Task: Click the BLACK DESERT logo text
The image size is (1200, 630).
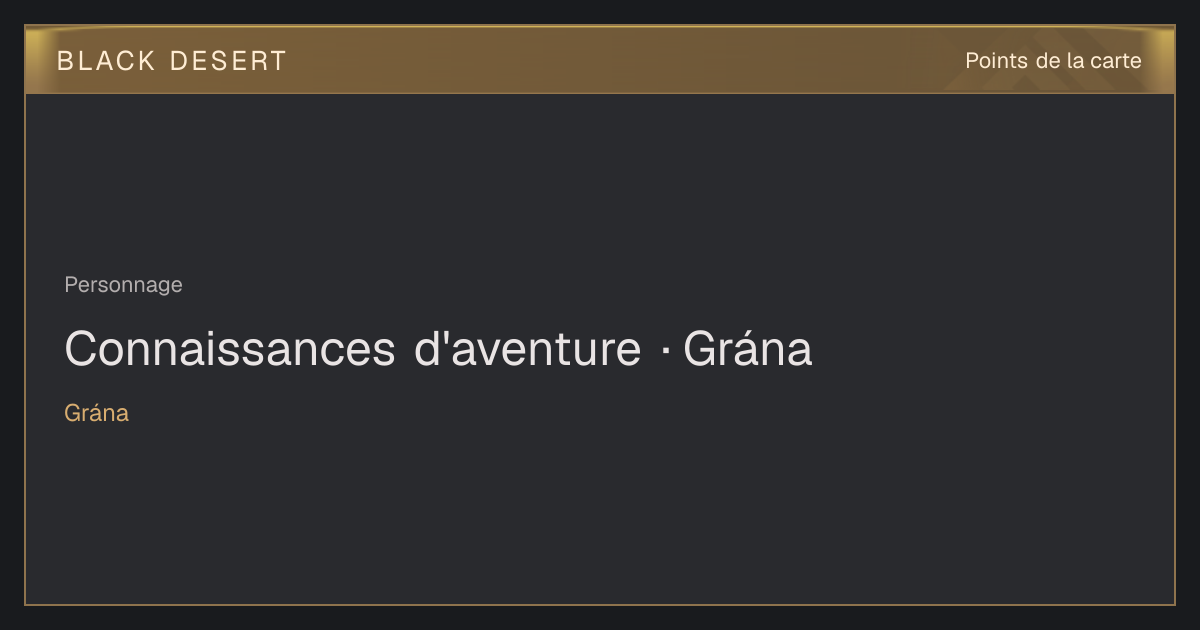Action: click(x=172, y=61)
